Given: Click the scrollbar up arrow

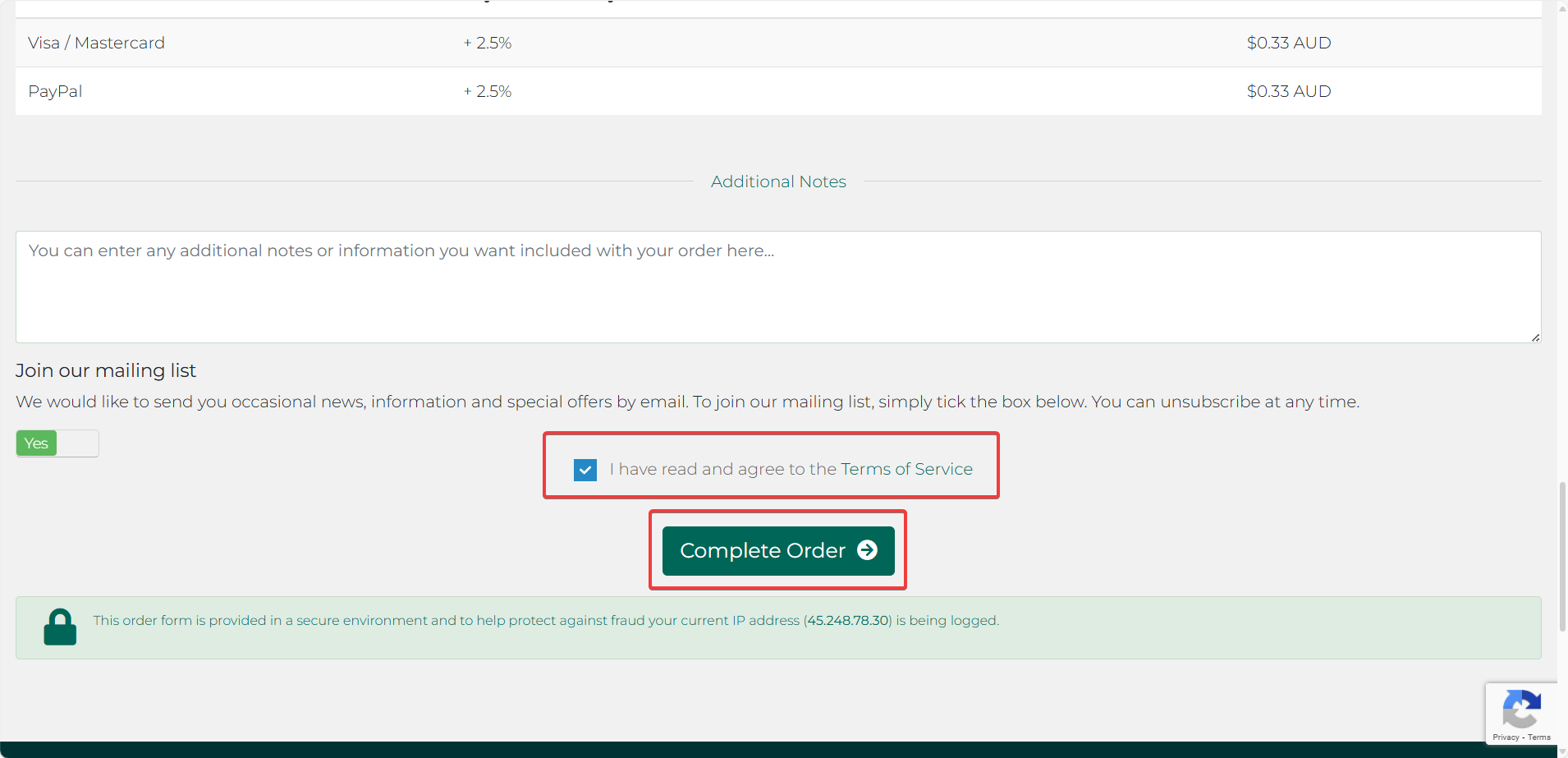Looking at the screenshot, I should [1562, 7].
